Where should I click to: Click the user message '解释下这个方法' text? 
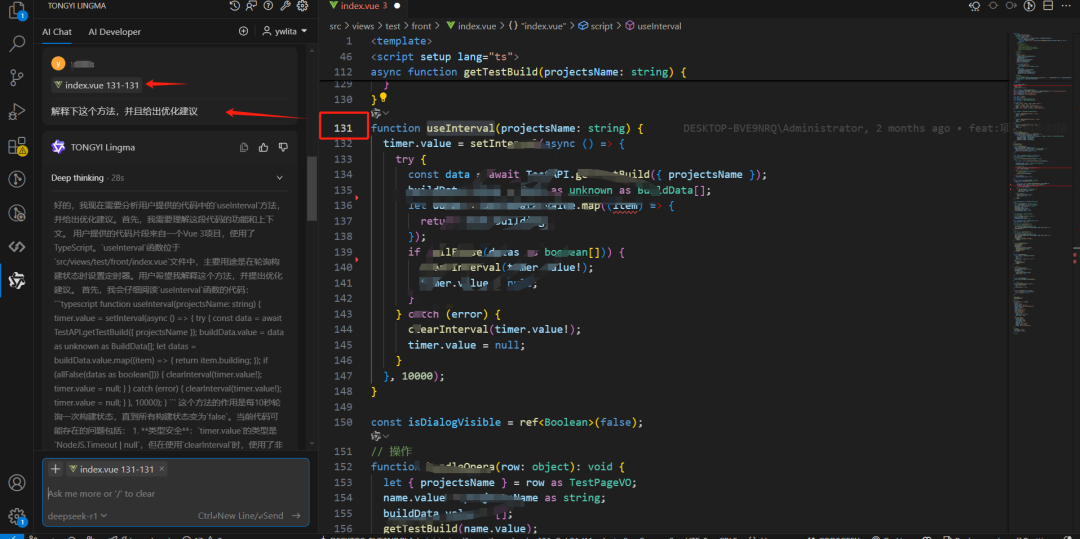pyautogui.click(x=124, y=112)
